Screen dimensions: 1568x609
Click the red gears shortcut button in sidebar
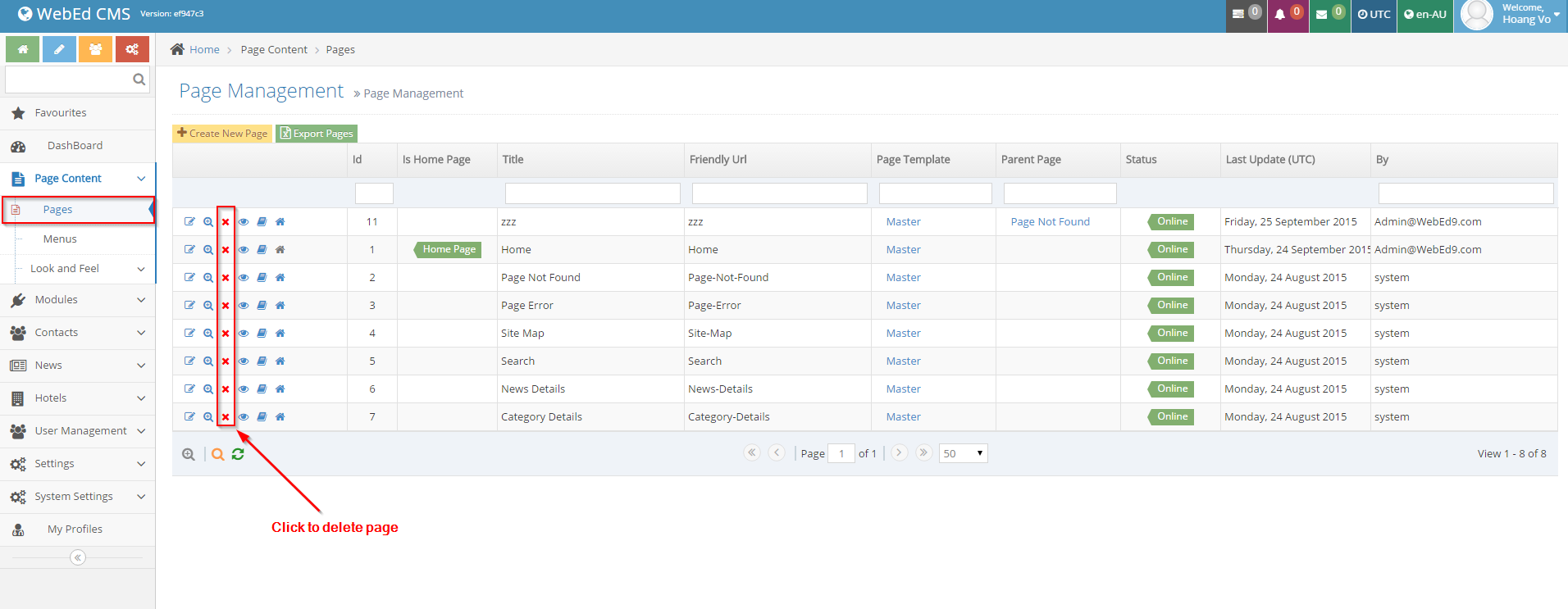[132, 49]
